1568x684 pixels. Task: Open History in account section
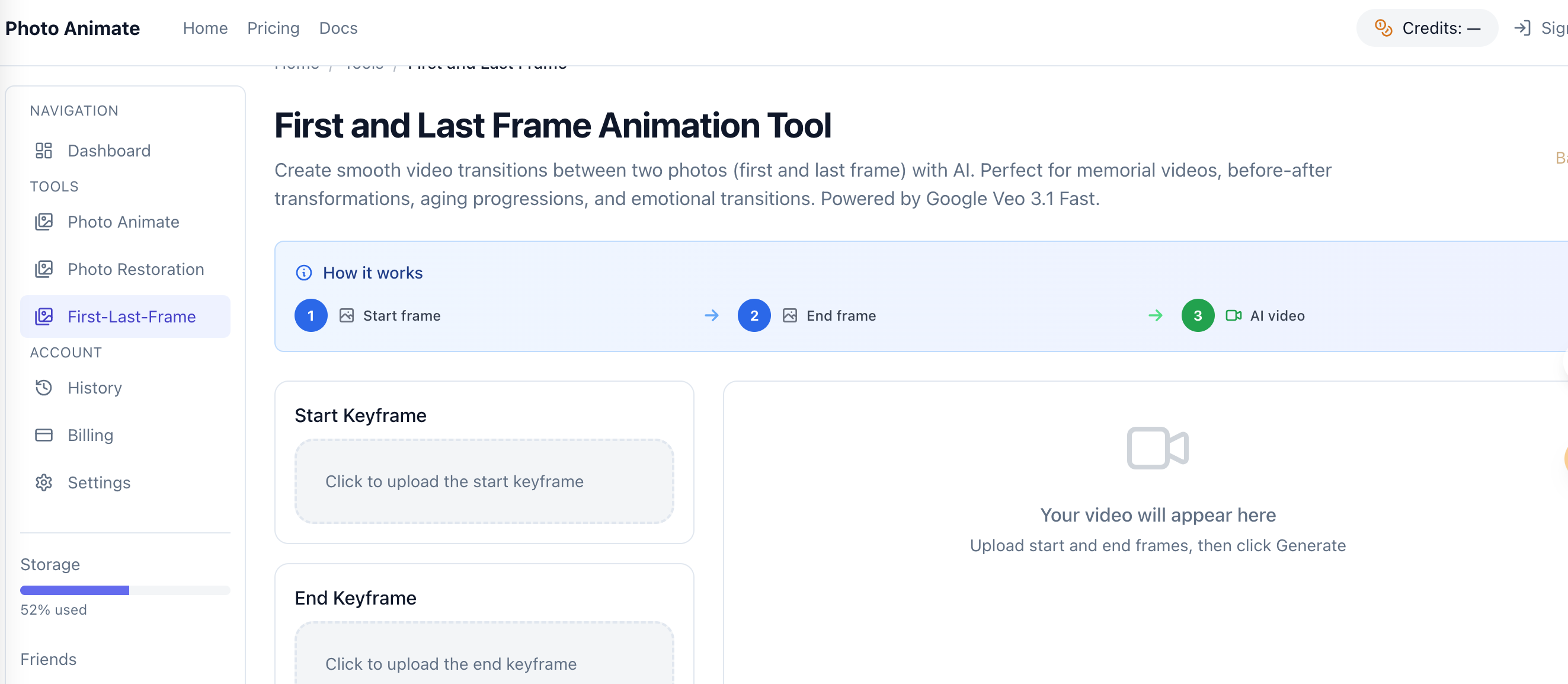(126, 388)
